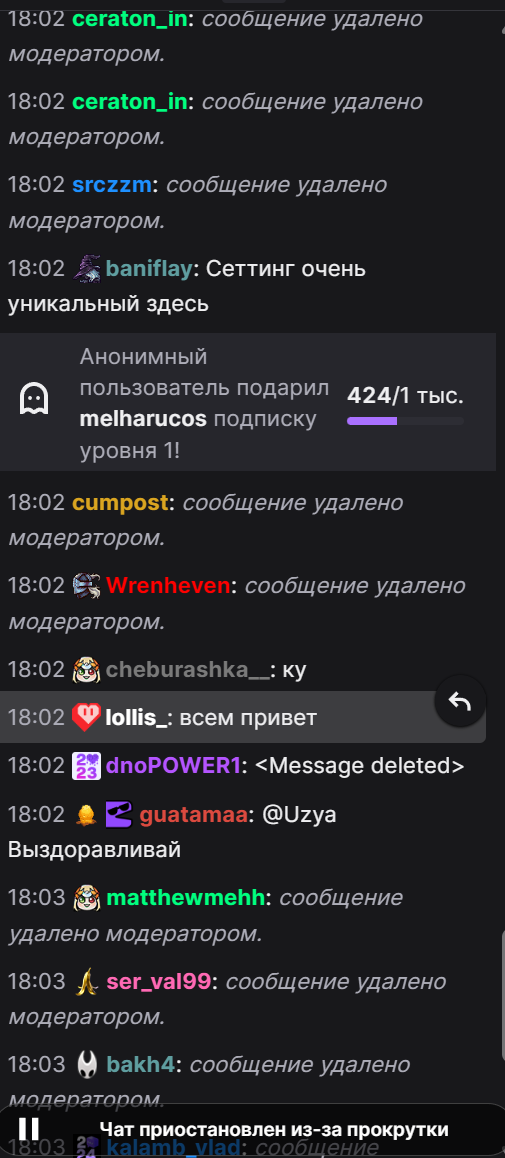Click the 2023 badge beside dnoPOWER1
This screenshot has width=505, height=1158.
point(86,766)
